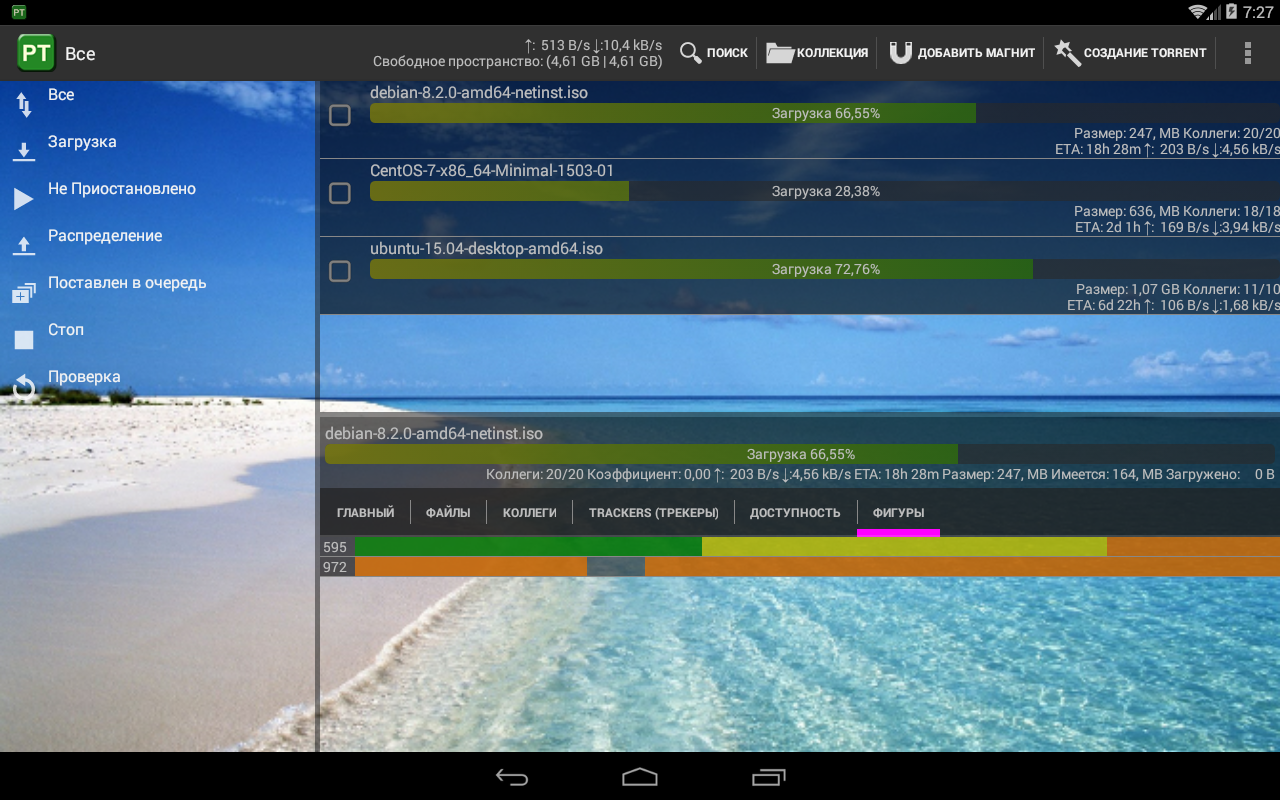Click the Загрузка 28,38% progress bar
This screenshot has width=1280, height=800.
825,191
